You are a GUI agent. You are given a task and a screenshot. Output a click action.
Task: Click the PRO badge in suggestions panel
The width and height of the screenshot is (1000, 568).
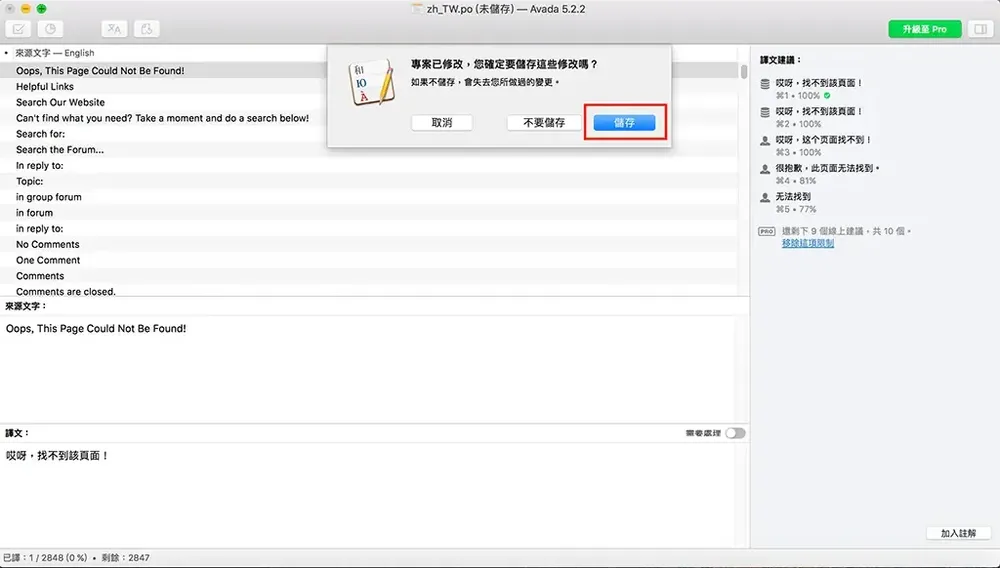(x=767, y=231)
